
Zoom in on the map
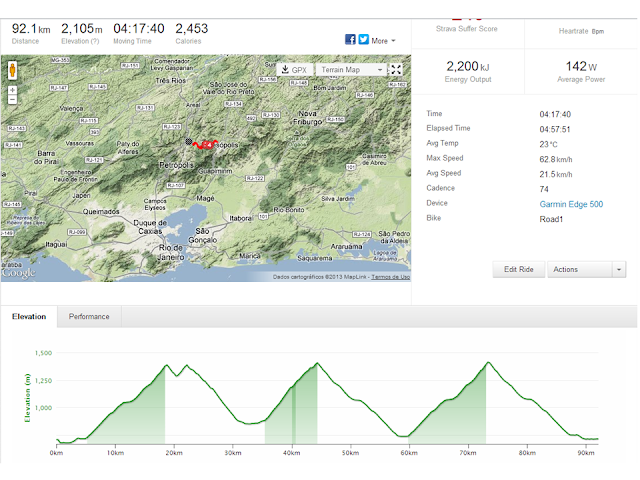click(x=13, y=90)
